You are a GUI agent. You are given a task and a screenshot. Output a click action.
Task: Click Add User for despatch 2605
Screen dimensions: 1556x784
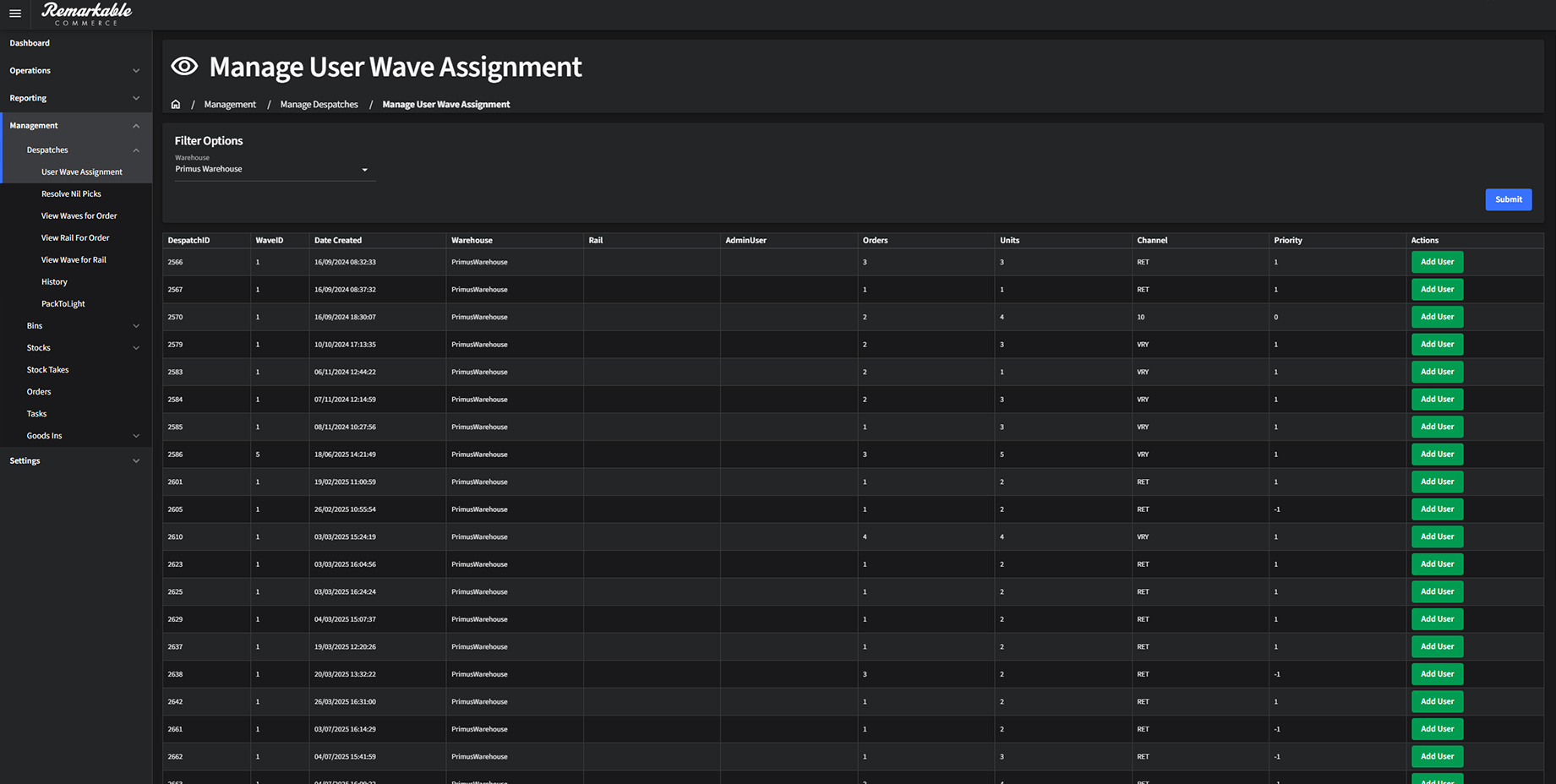[1437, 509]
